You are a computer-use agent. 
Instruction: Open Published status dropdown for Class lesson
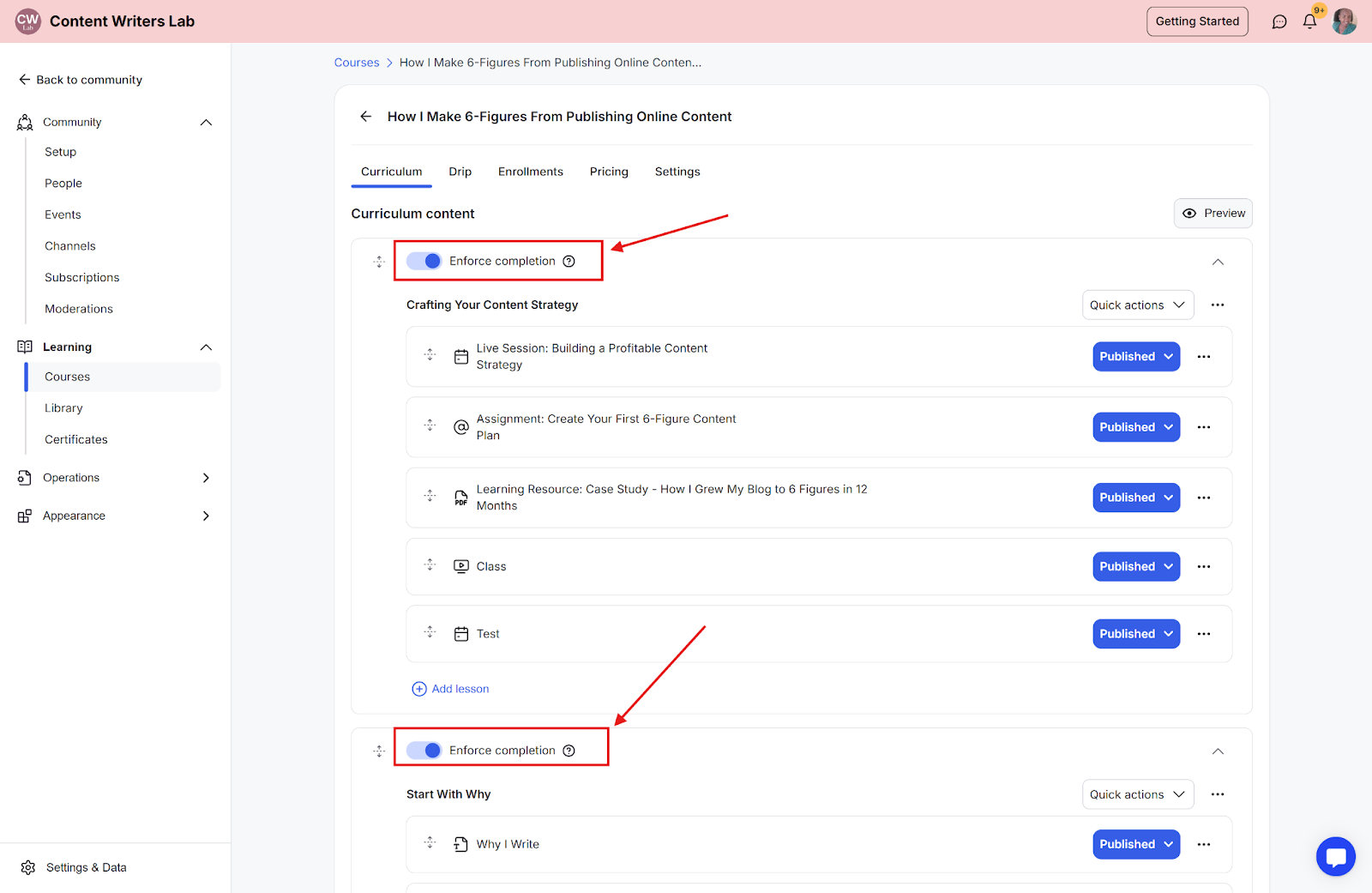point(1136,567)
